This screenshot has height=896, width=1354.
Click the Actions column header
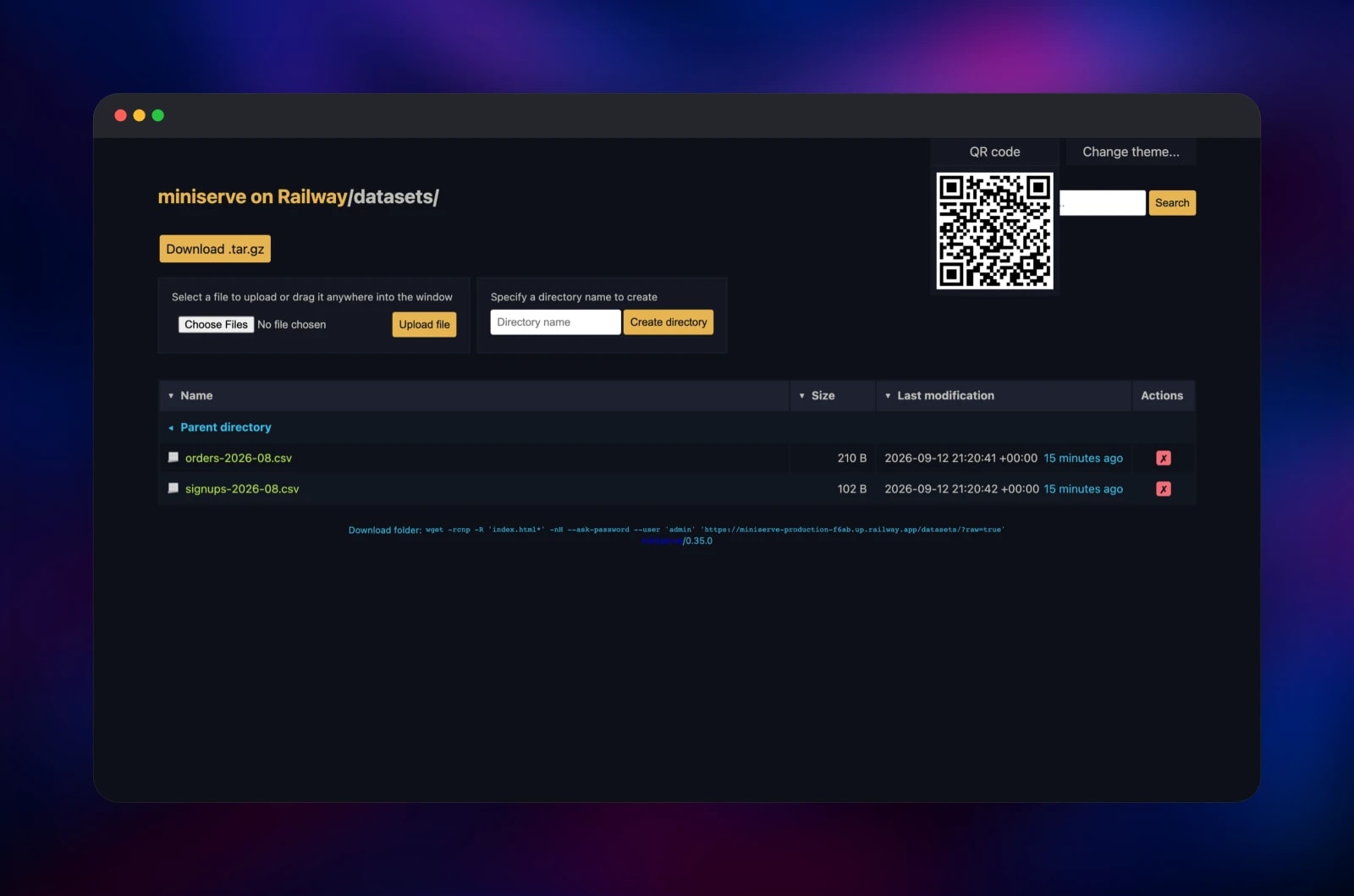point(1162,396)
